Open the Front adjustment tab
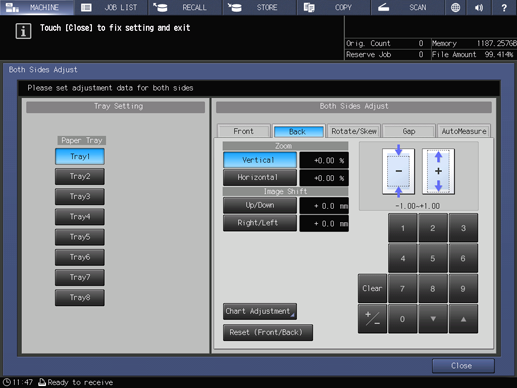Image resolution: width=517 pixels, height=388 pixels. [244, 131]
